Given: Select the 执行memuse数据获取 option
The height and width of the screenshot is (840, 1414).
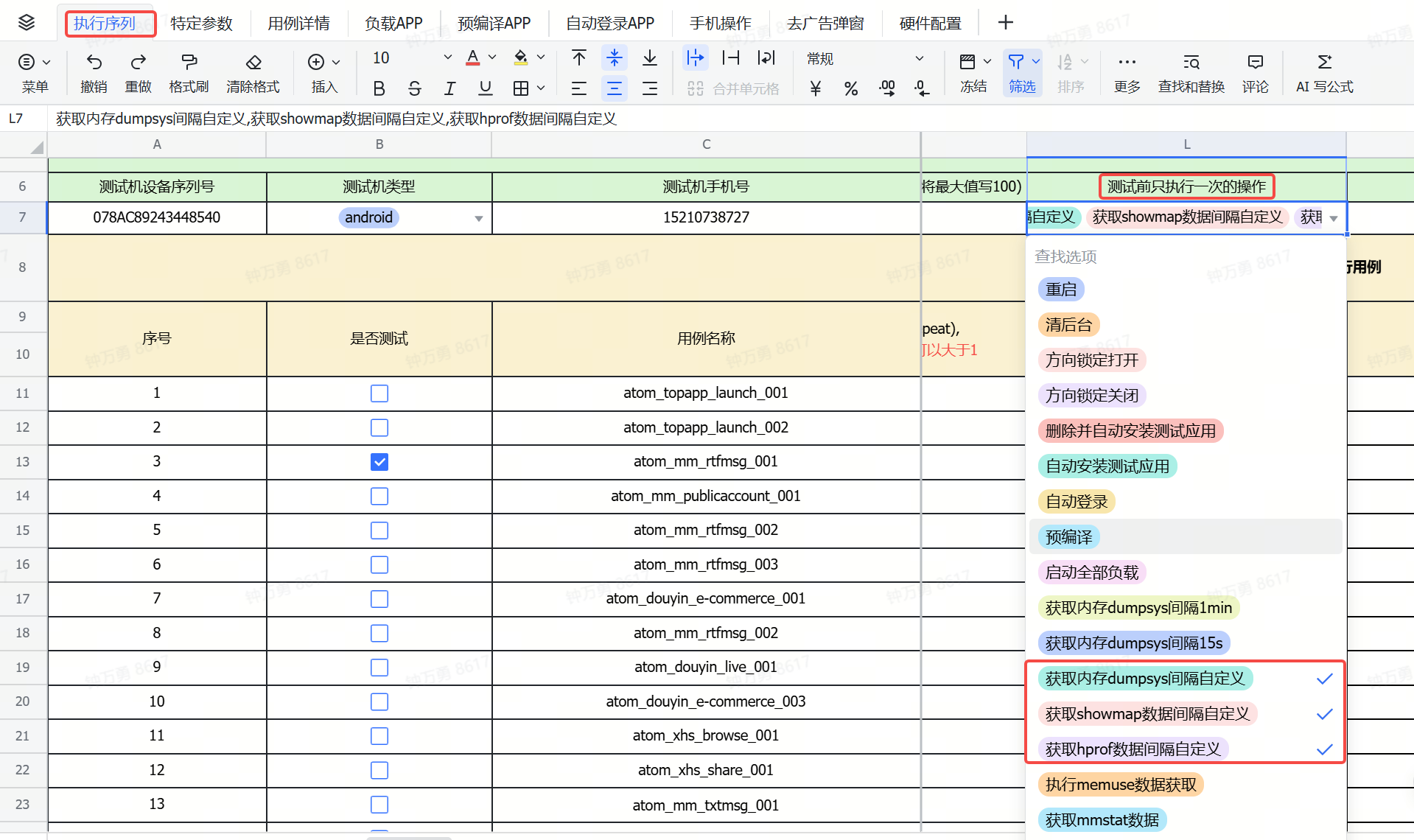Looking at the screenshot, I should 1121,785.
